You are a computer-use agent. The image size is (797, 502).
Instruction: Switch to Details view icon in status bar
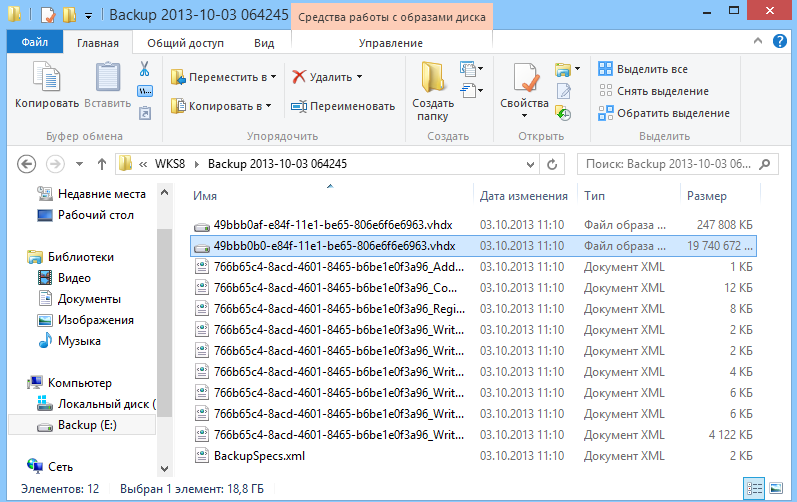[x=754, y=489]
